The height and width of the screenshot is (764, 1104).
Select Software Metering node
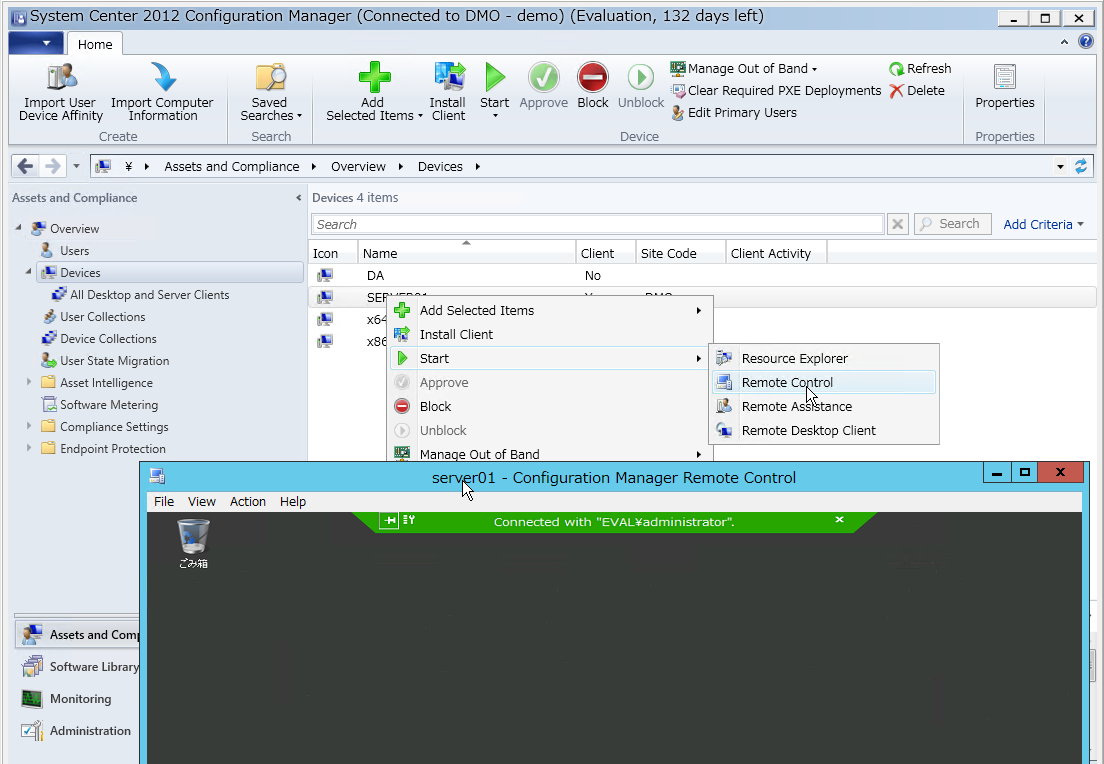coord(109,405)
